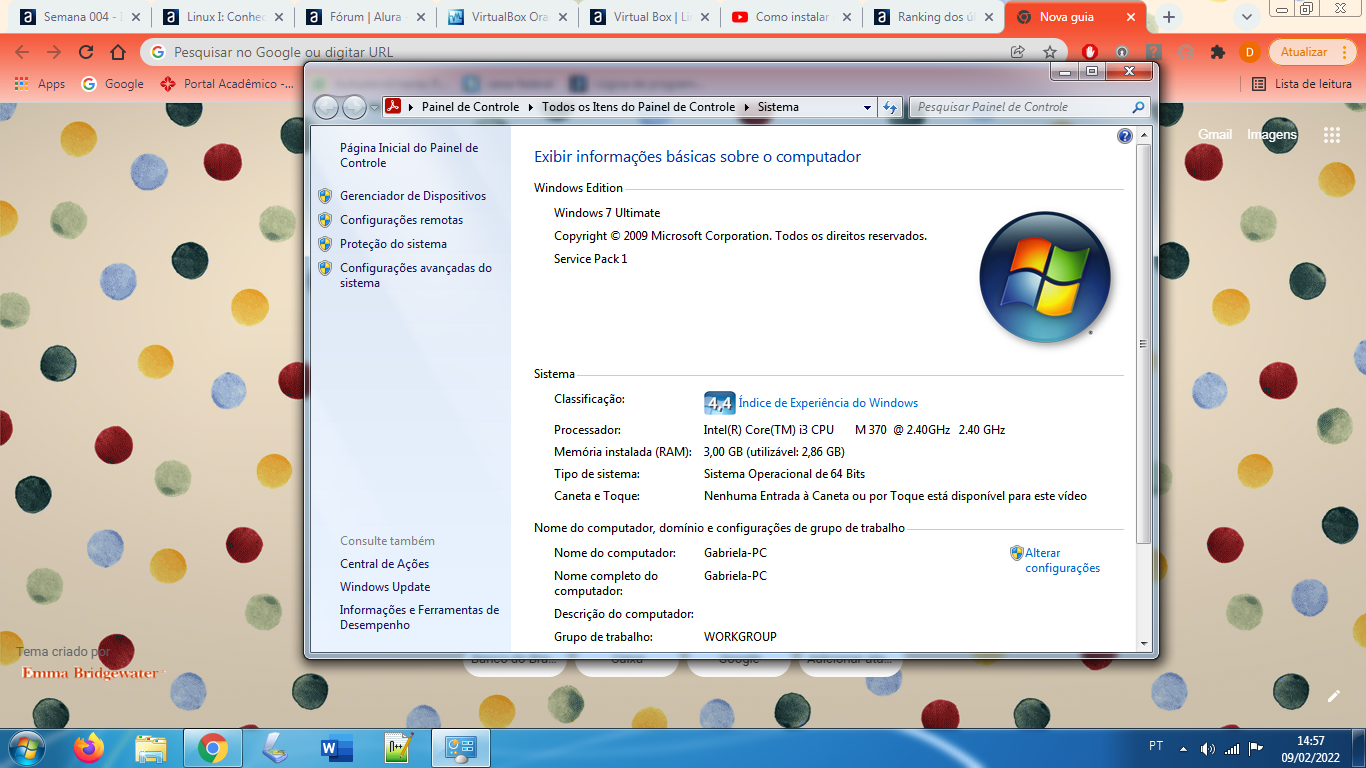
Task: Click the shield icon beside Proteção do sistema
Action: [325, 244]
